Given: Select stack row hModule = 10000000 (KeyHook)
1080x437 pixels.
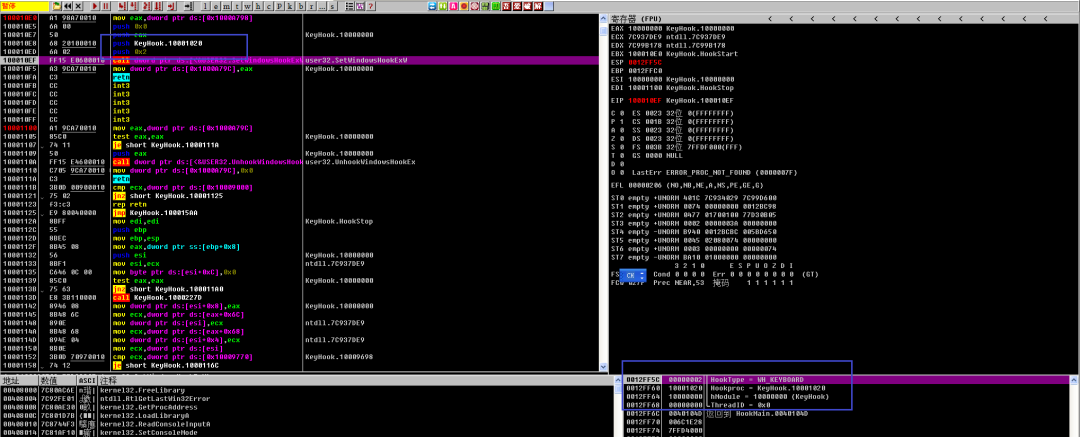Looking at the screenshot, I should coord(847,396).
